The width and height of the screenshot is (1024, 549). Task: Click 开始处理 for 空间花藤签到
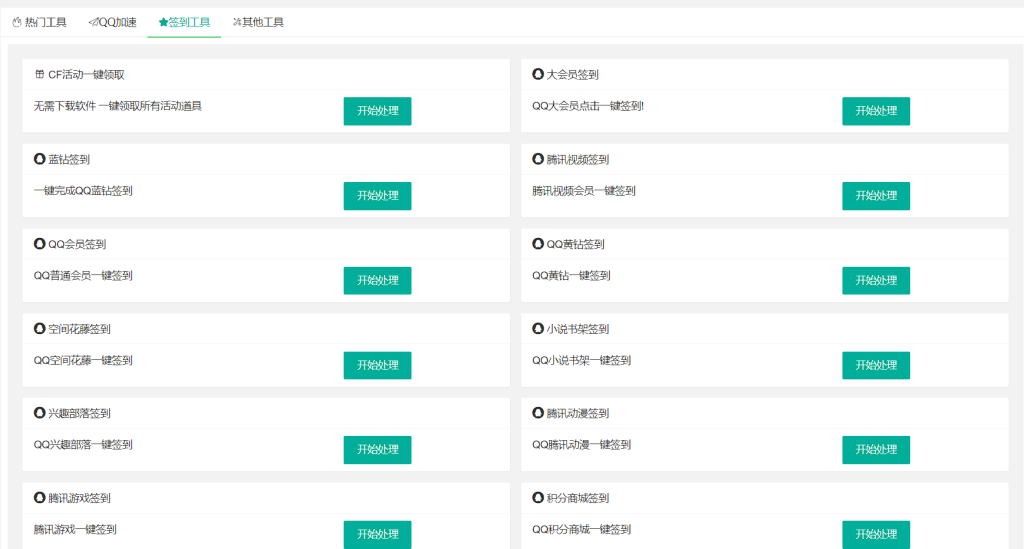click(377, 365)
